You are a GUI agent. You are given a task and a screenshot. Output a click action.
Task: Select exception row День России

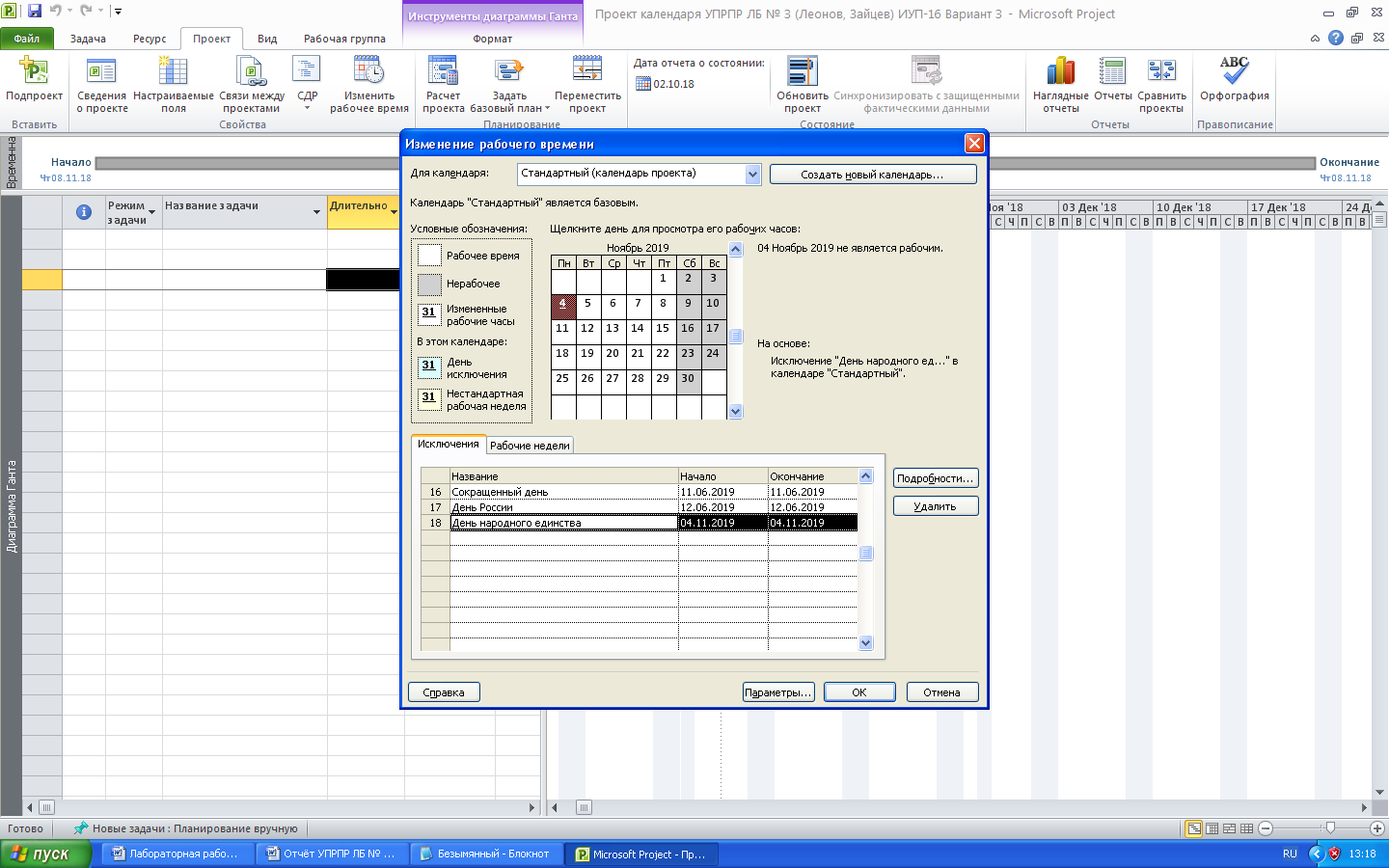click(639, 507)
